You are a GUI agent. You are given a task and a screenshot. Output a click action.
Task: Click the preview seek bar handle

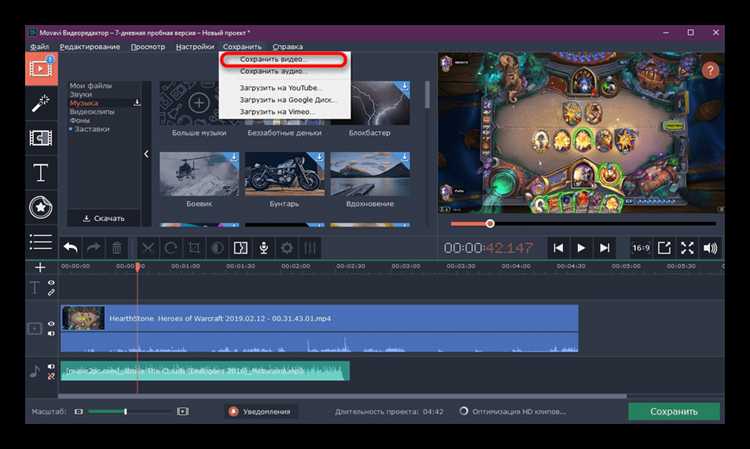pyautogui.click(x=490, y=223)
